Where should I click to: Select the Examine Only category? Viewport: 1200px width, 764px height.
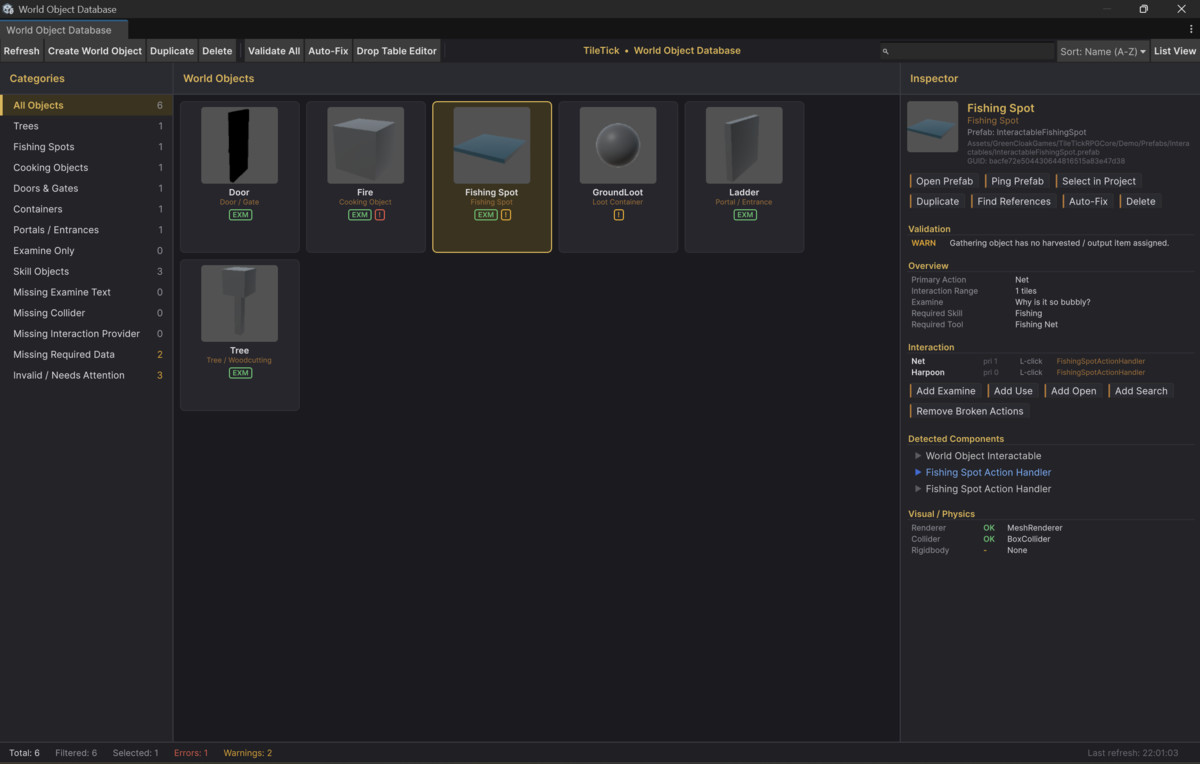[86, 251]
